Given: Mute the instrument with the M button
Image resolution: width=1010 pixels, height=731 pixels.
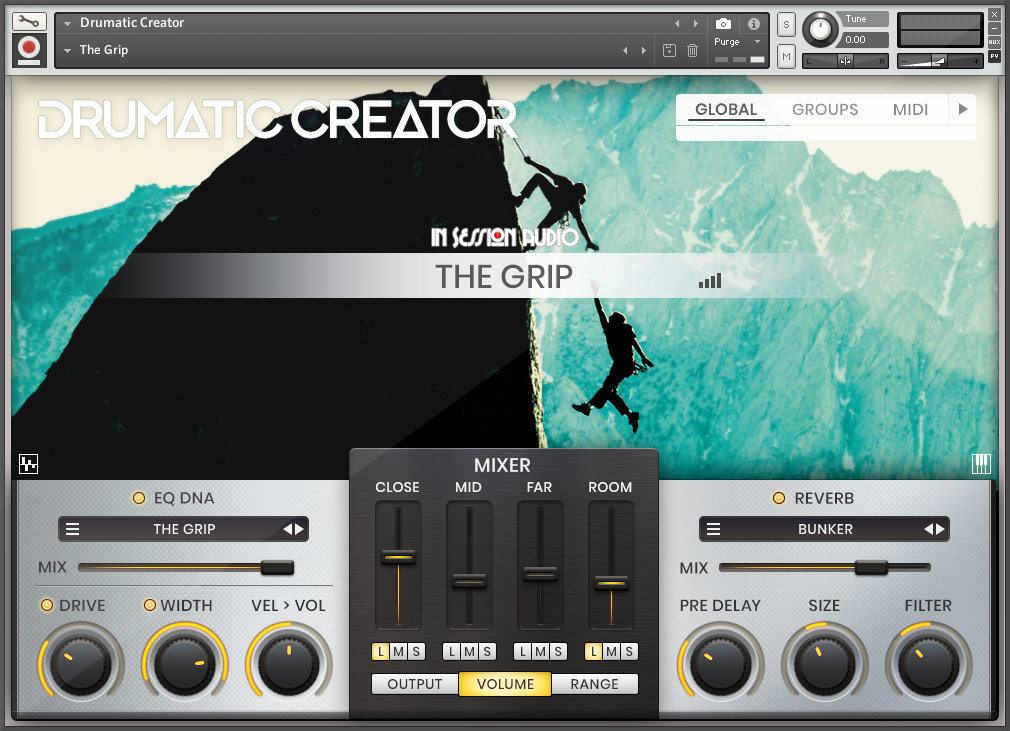Looking at the screenshot, I should coord(786,56).
